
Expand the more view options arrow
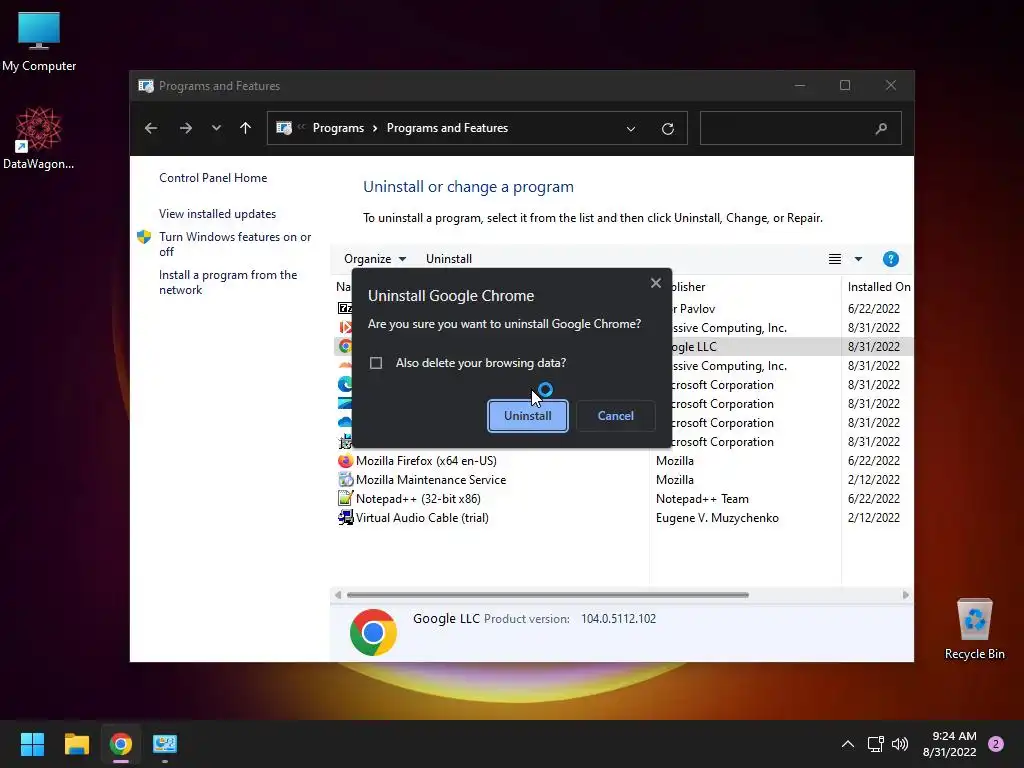[859, 259]
